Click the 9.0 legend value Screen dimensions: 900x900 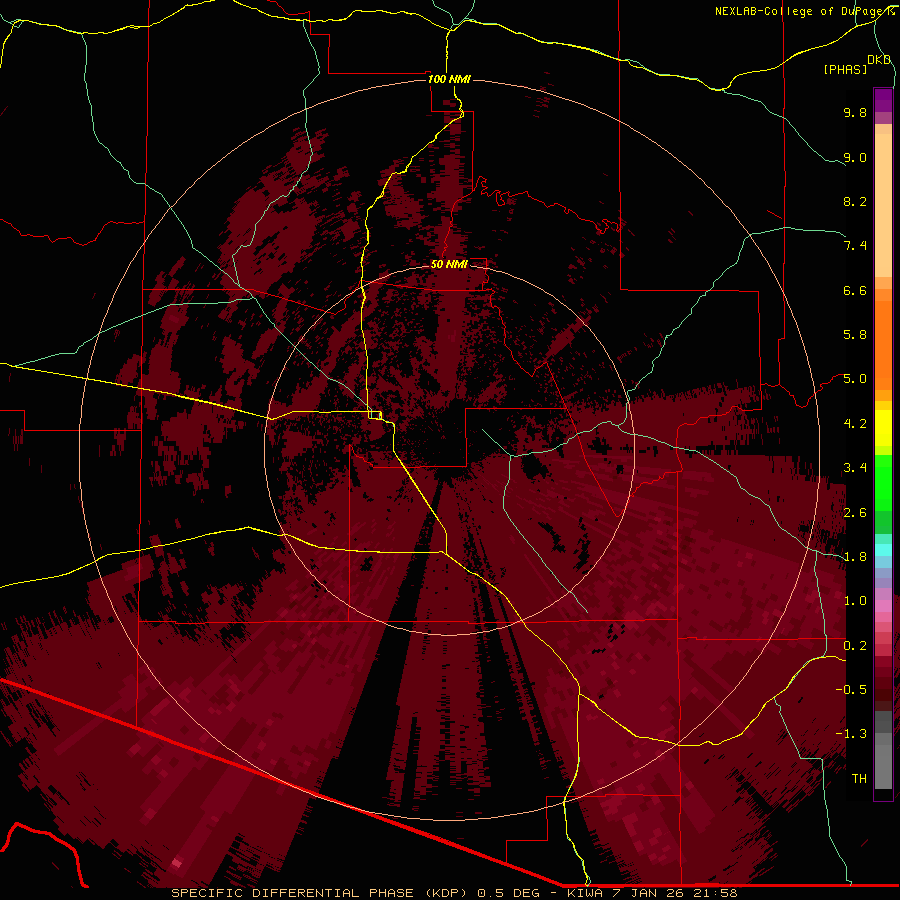[x=855, y=157]
